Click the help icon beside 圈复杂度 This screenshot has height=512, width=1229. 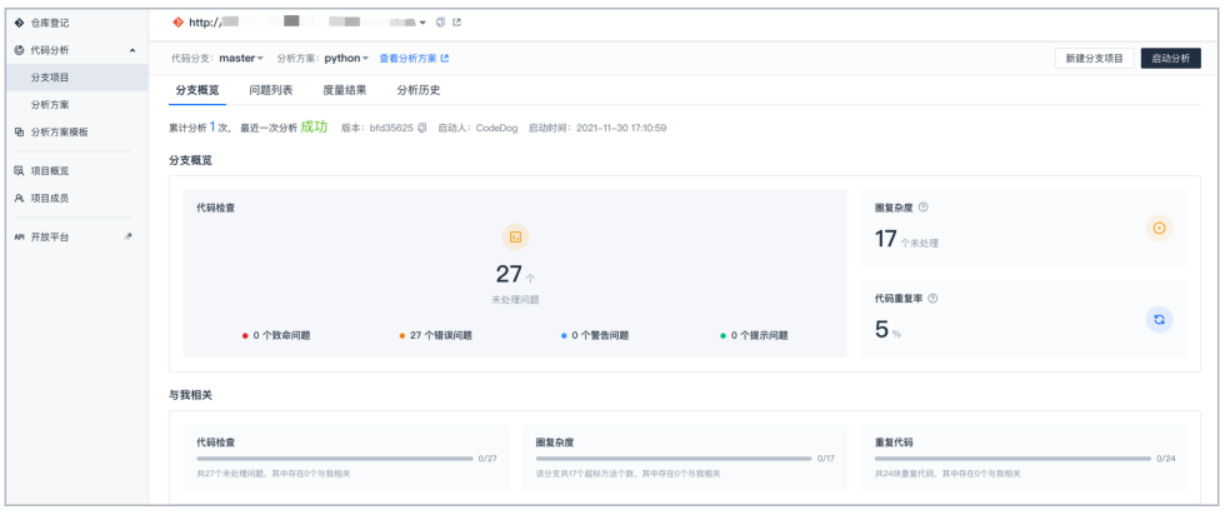point(923,207)
